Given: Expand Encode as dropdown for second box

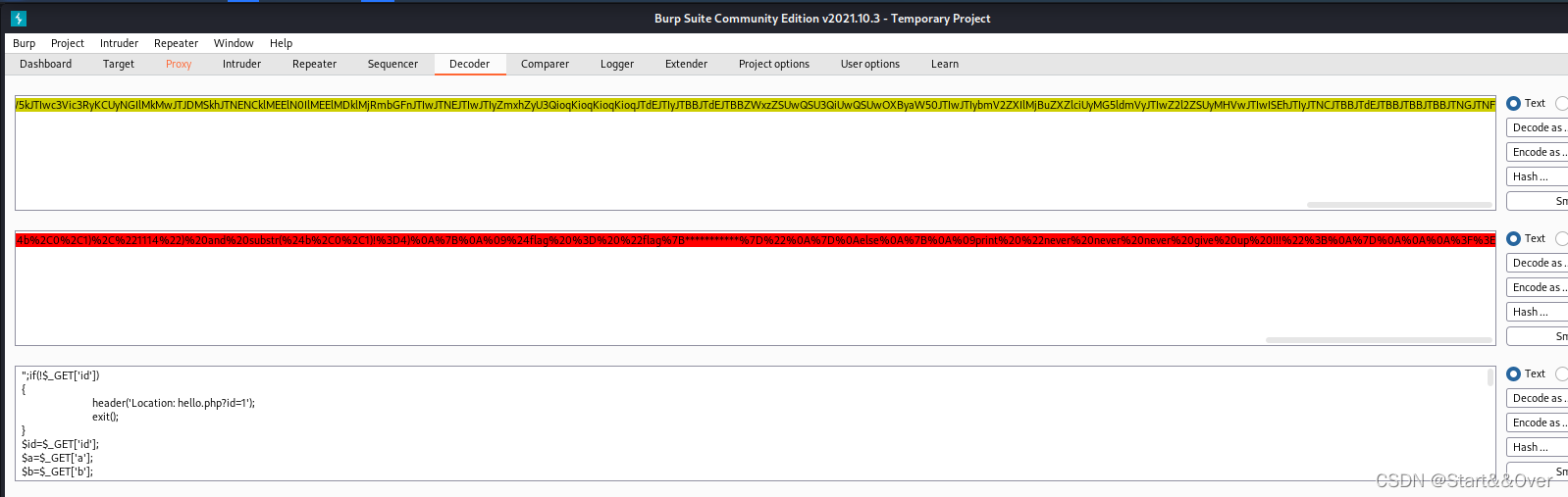Looking at the screenshot, I should (1538, 287).
